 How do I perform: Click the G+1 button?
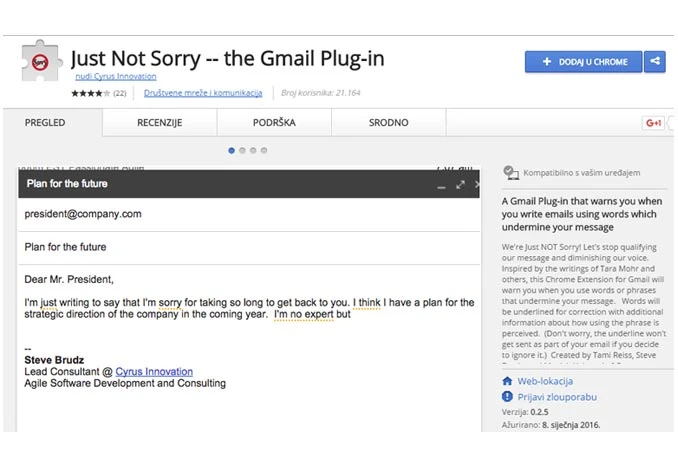tap(653, 123)
